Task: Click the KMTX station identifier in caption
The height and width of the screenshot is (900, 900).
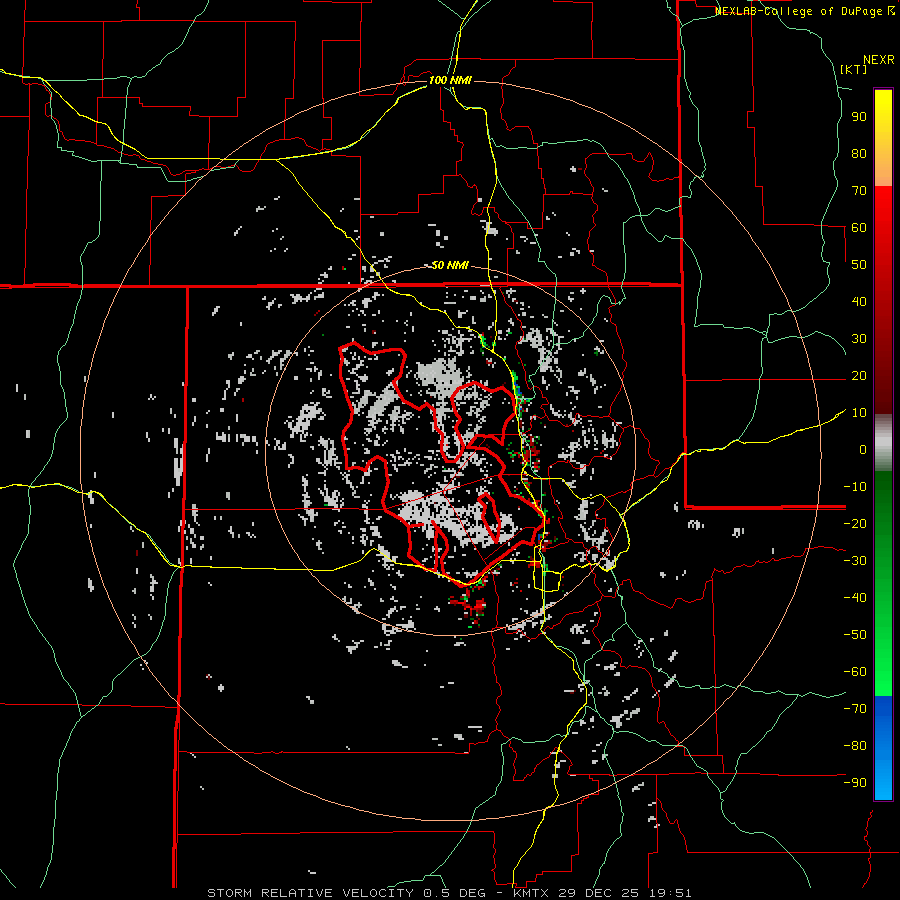Action: [x=533, y=892]
